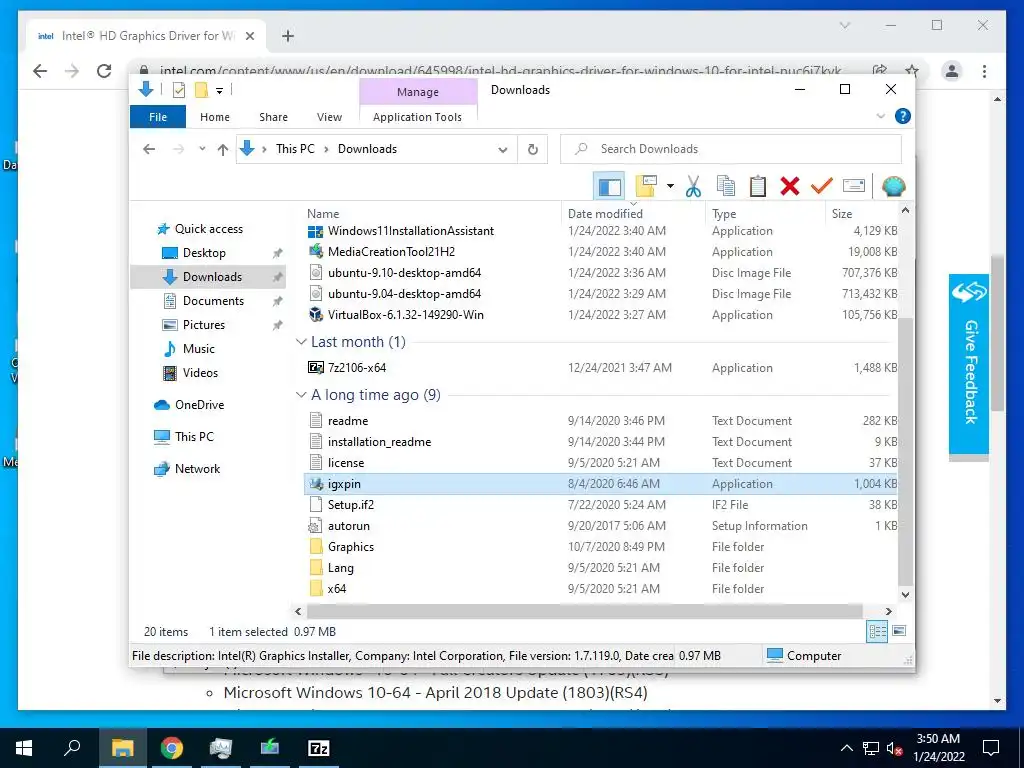This screenshot has width=1024, height=768.
Task: Collapse the A long time ago group
Action: click(301, 394)
